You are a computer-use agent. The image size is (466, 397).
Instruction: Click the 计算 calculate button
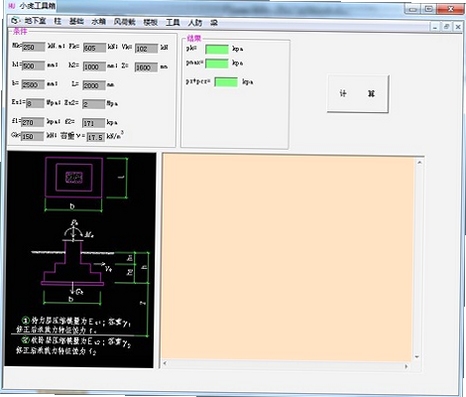[x=358, y=94]
